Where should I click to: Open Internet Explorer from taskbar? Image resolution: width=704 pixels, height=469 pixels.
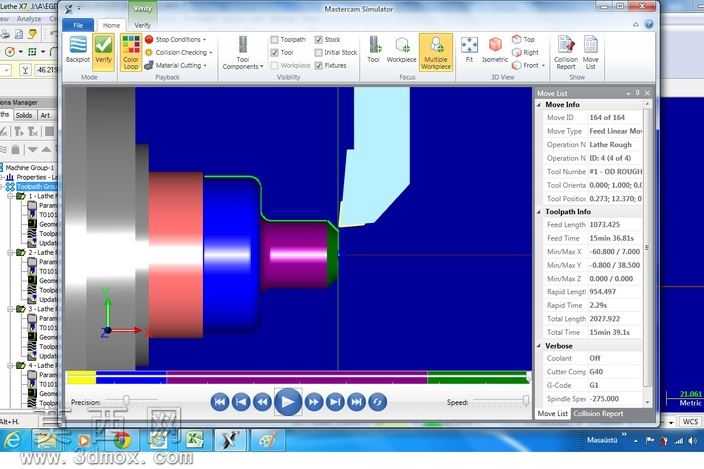point(12,440)
